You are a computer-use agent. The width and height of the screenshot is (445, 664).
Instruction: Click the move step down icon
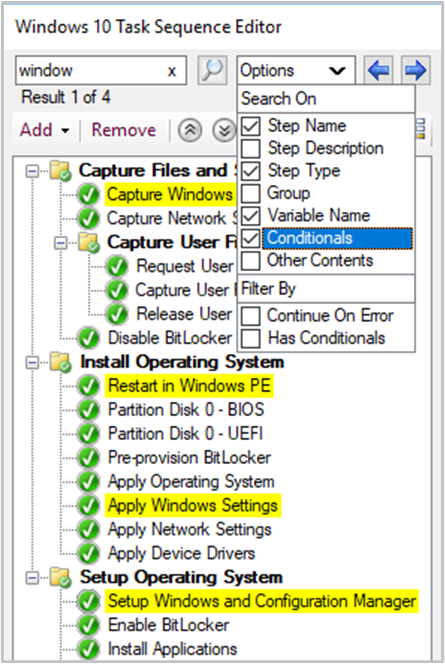pos(224,130)
